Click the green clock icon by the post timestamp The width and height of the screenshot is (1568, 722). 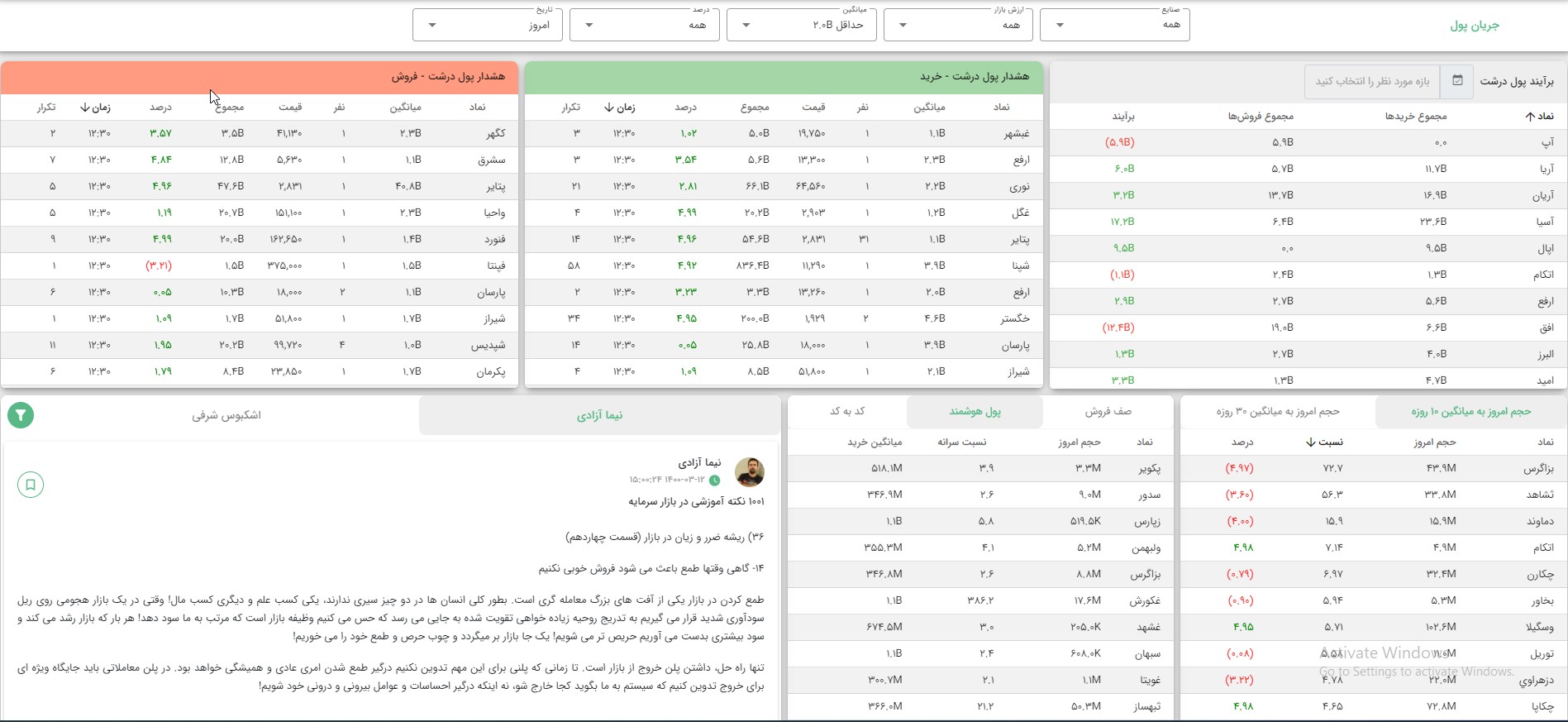tap(715, 481)
